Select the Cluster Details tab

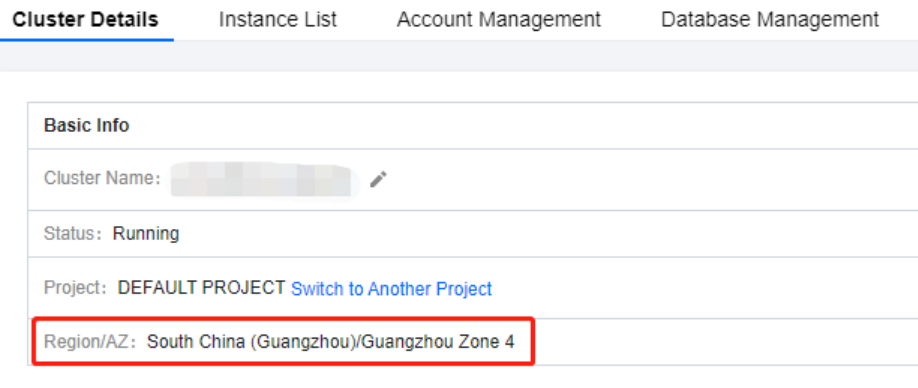click(x=85, y=19)
